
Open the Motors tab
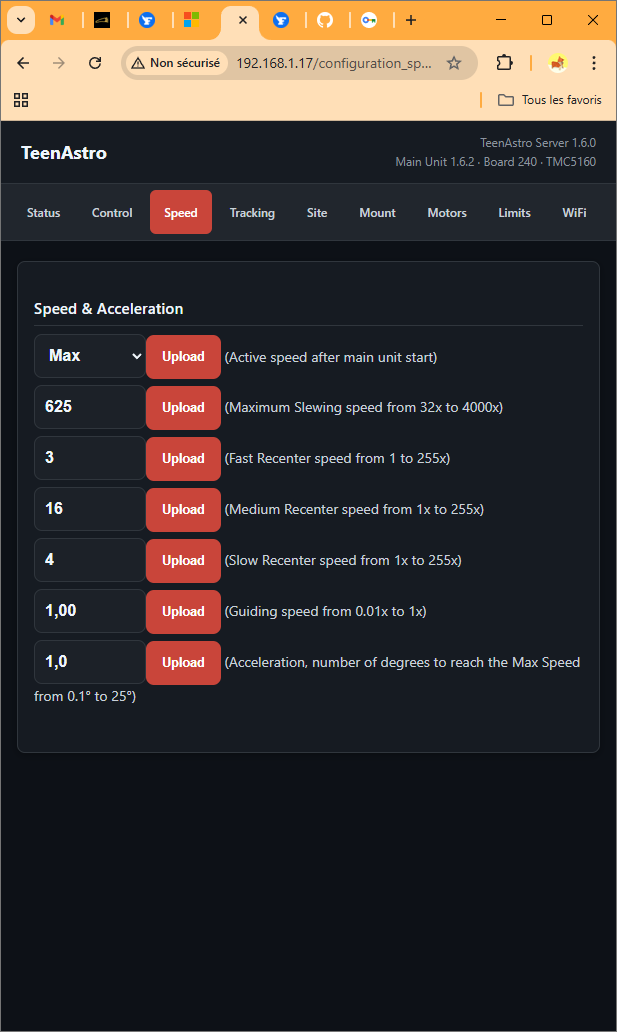coord(447,212)
